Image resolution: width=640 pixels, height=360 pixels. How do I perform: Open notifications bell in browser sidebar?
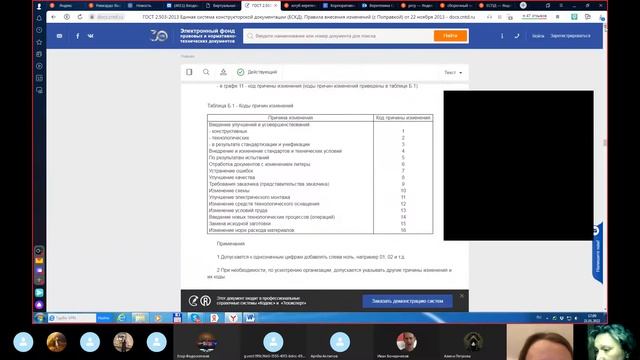[39, 18]
